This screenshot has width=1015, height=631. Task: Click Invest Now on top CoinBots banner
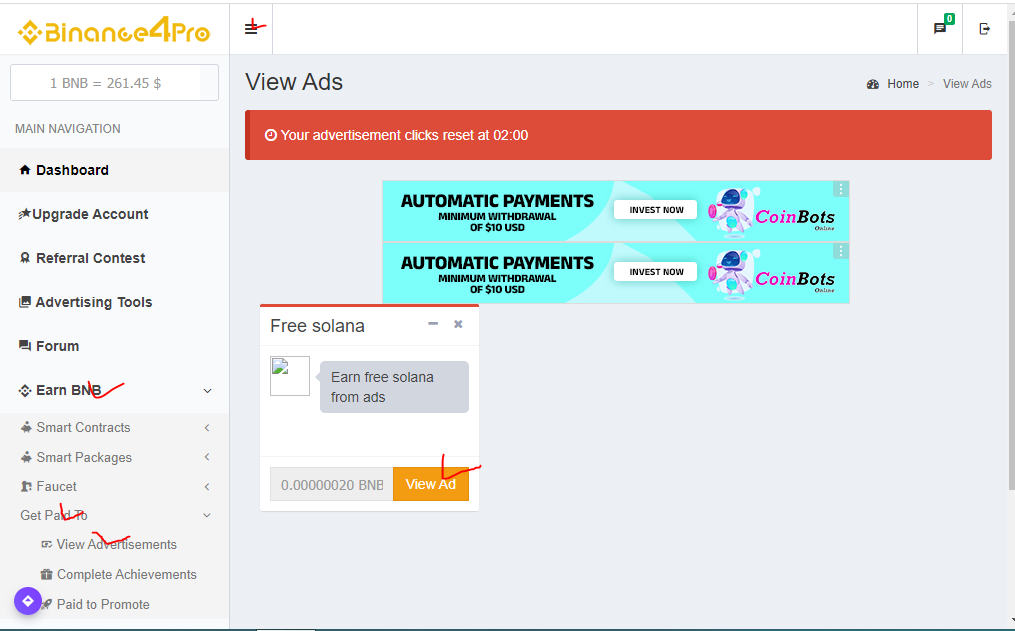pyautogui.click(x=656, y=210)
